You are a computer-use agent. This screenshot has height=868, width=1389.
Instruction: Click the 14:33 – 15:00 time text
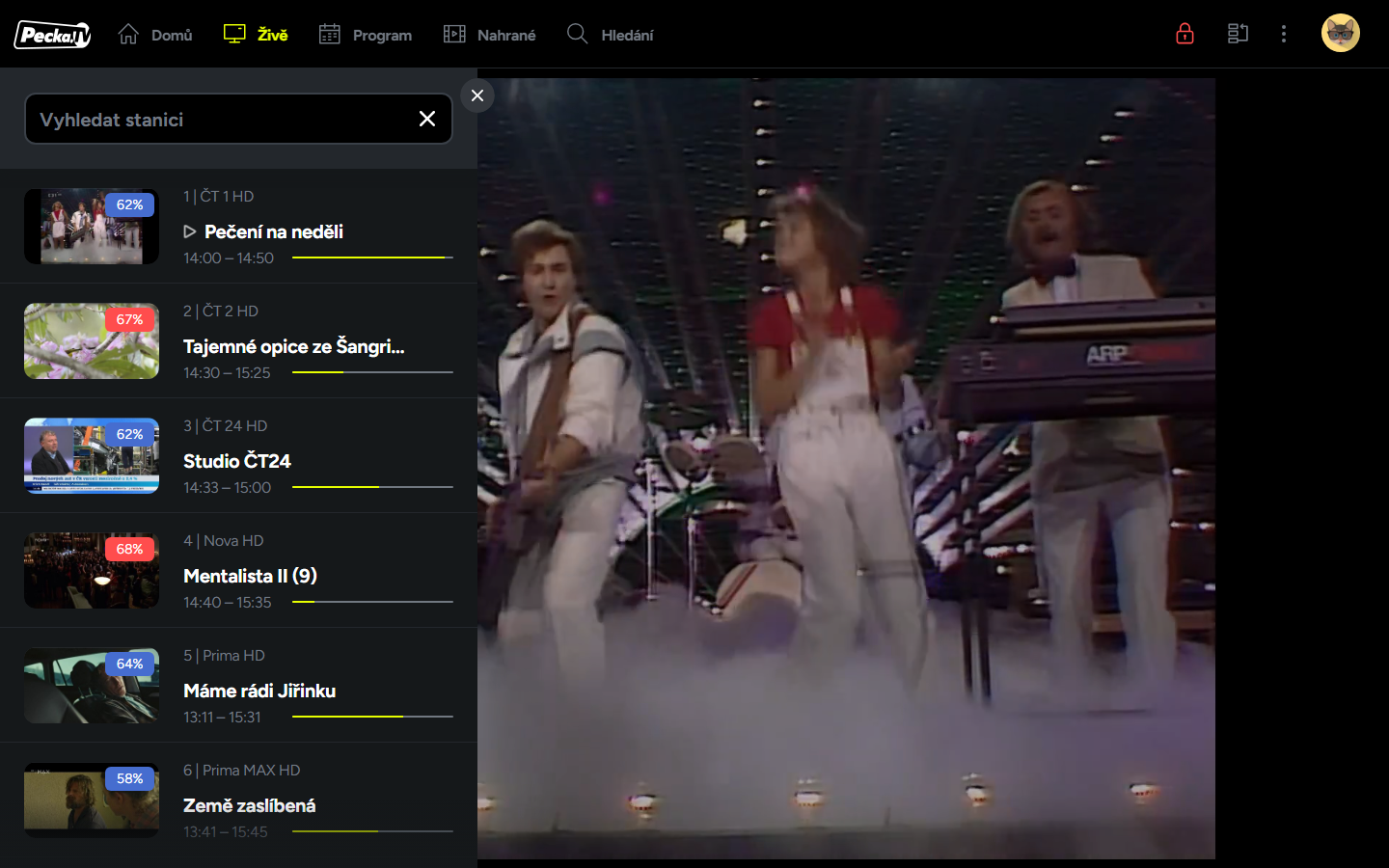[228, 487]
